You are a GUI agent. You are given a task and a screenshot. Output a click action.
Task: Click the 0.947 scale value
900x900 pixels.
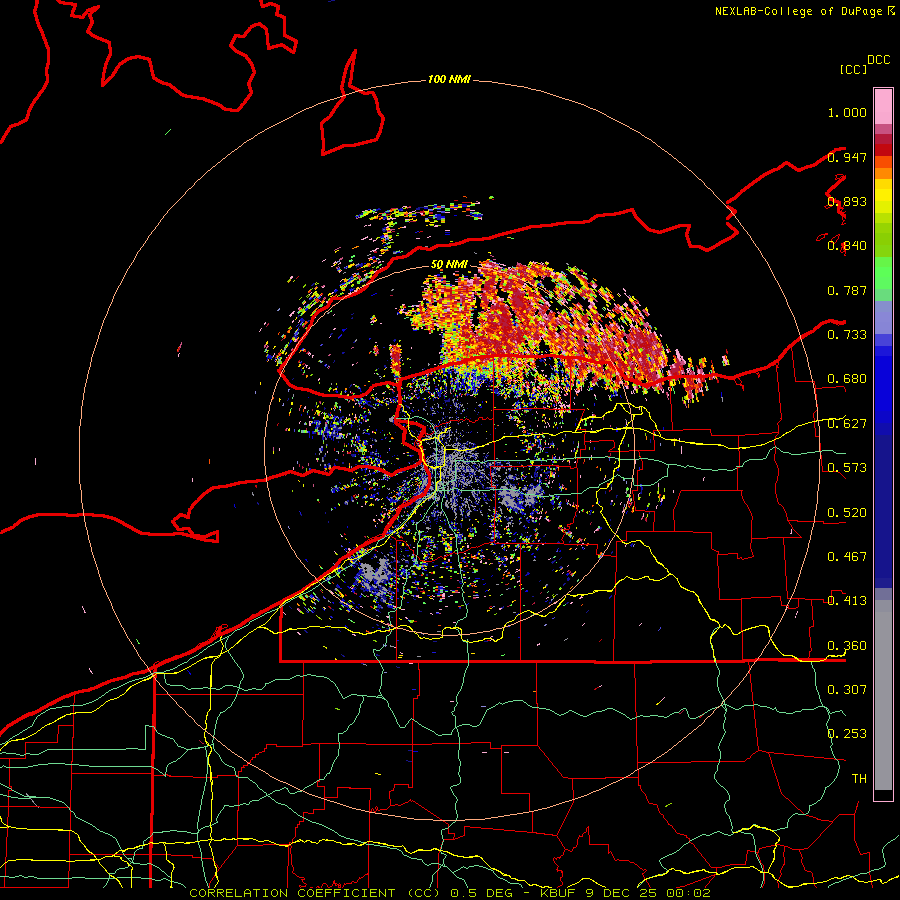847,157
